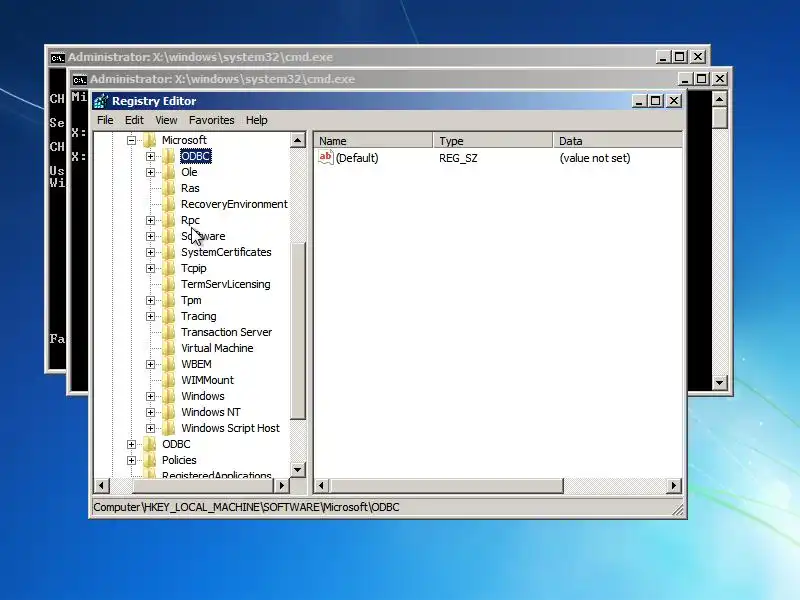Open the Favorites menu
Image resolution: width=800 pixels, height=600 pixels.
(212, 120)
